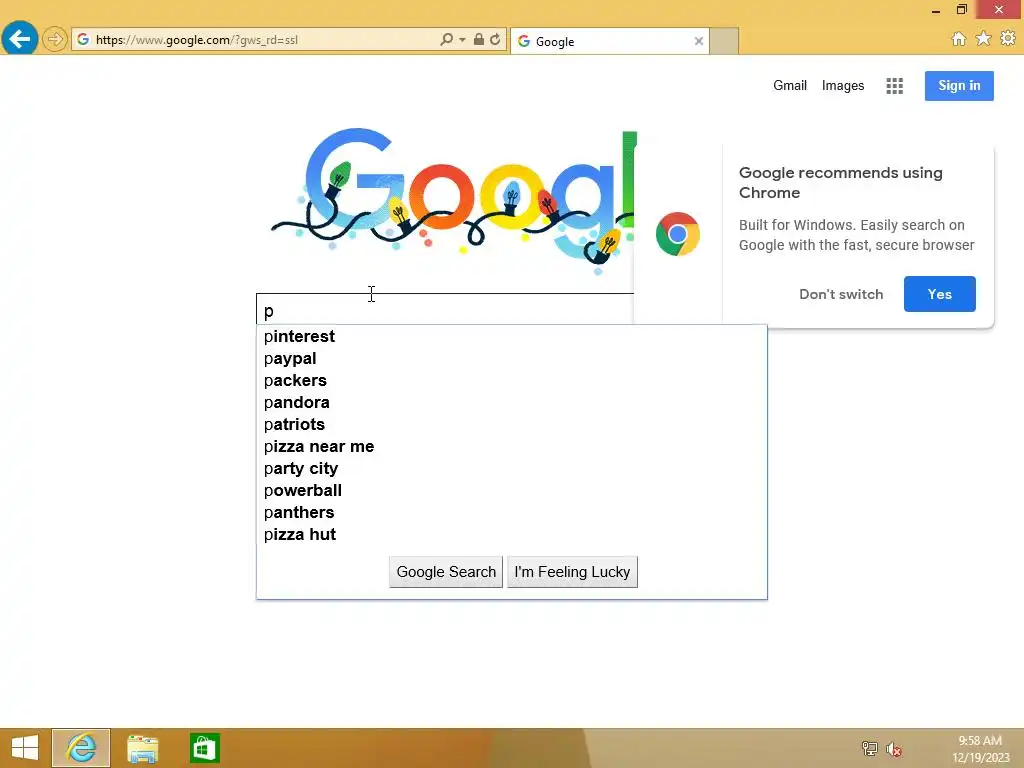Viewport: 1024px width, 768px height.
Task: Refresh the page with the reload icon
Action: point(495,39)
